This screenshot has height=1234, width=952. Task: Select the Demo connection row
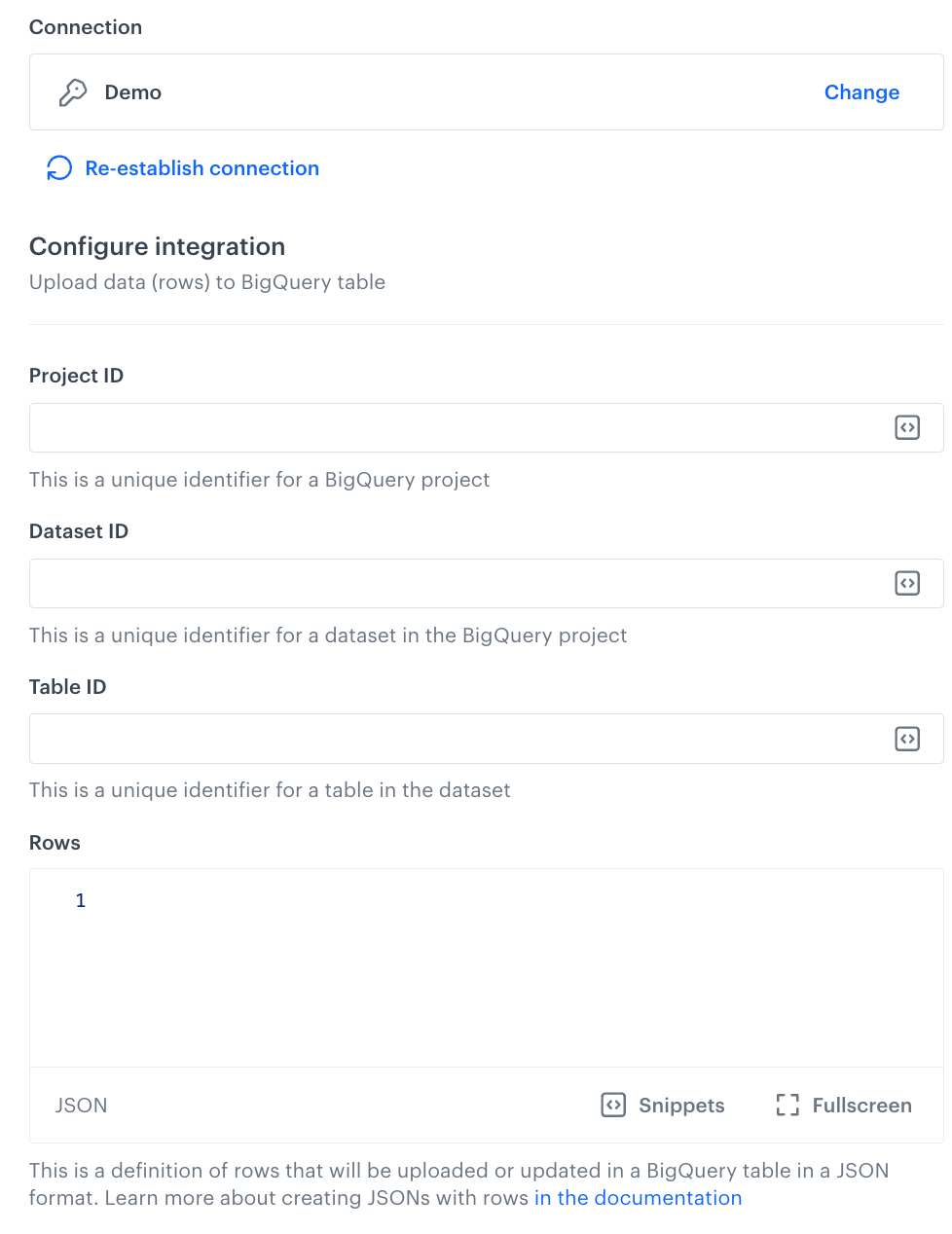coord(389,91)
